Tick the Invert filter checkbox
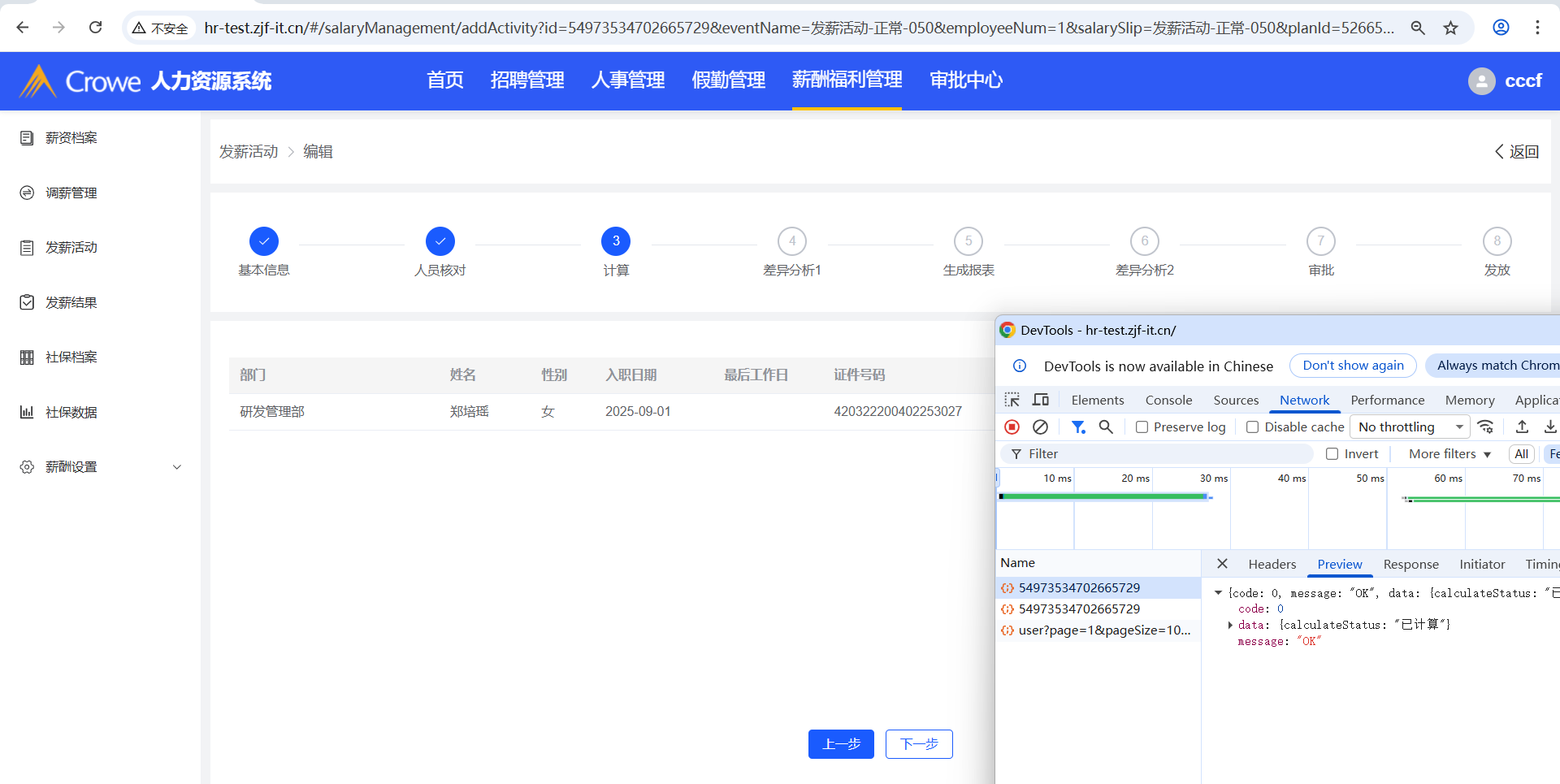1560x784 pixels. [x=1332, y=454]
